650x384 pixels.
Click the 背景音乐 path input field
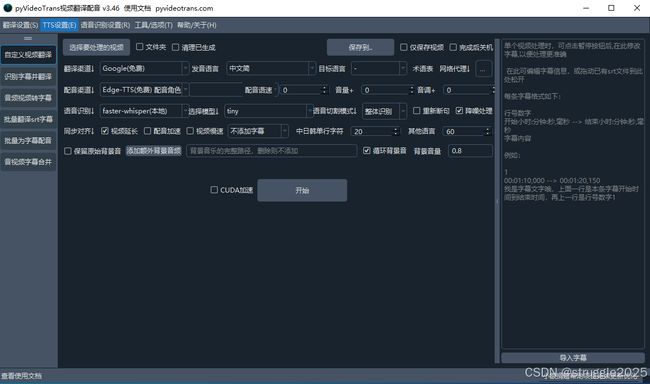272,151
